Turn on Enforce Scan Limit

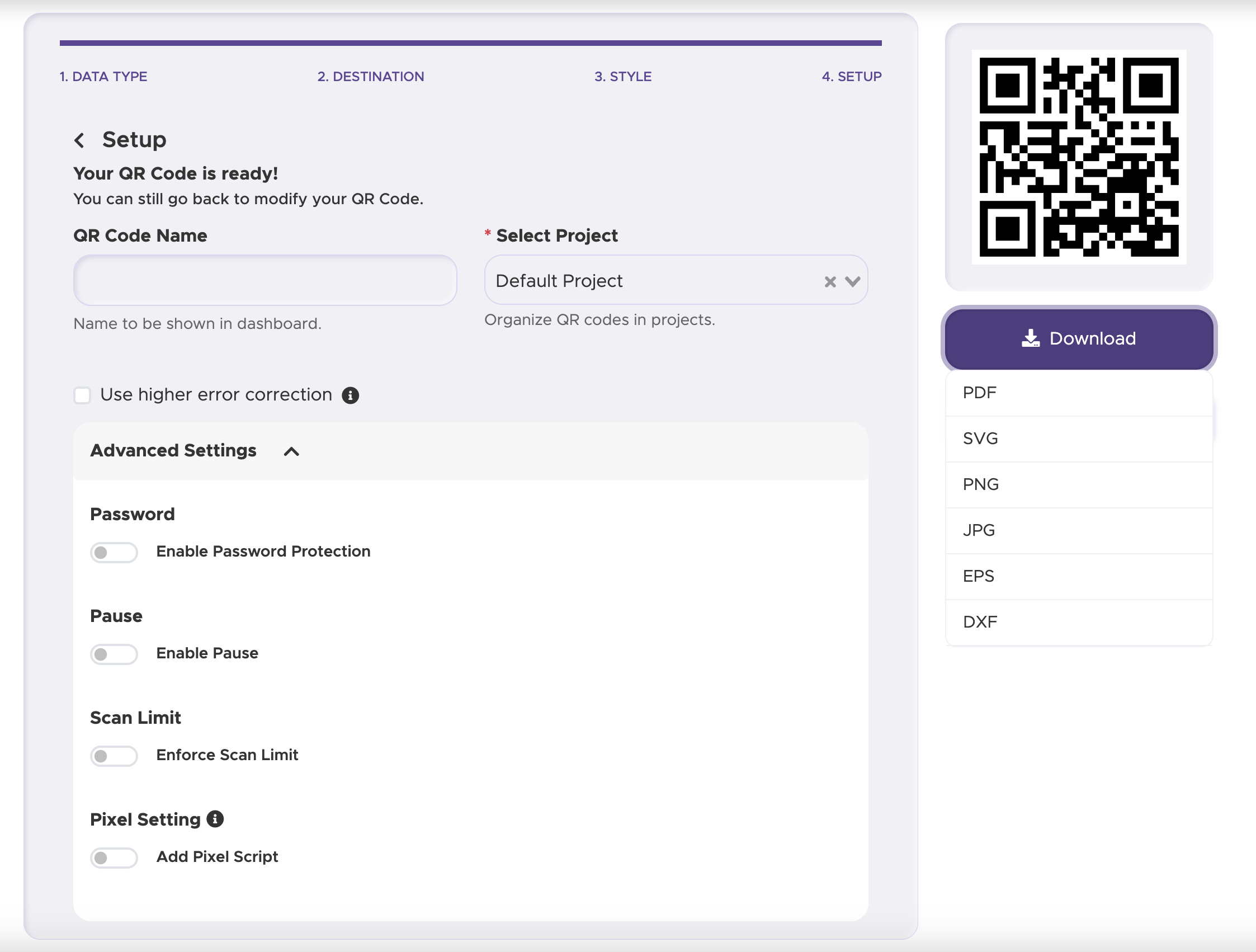pos(114,756)
